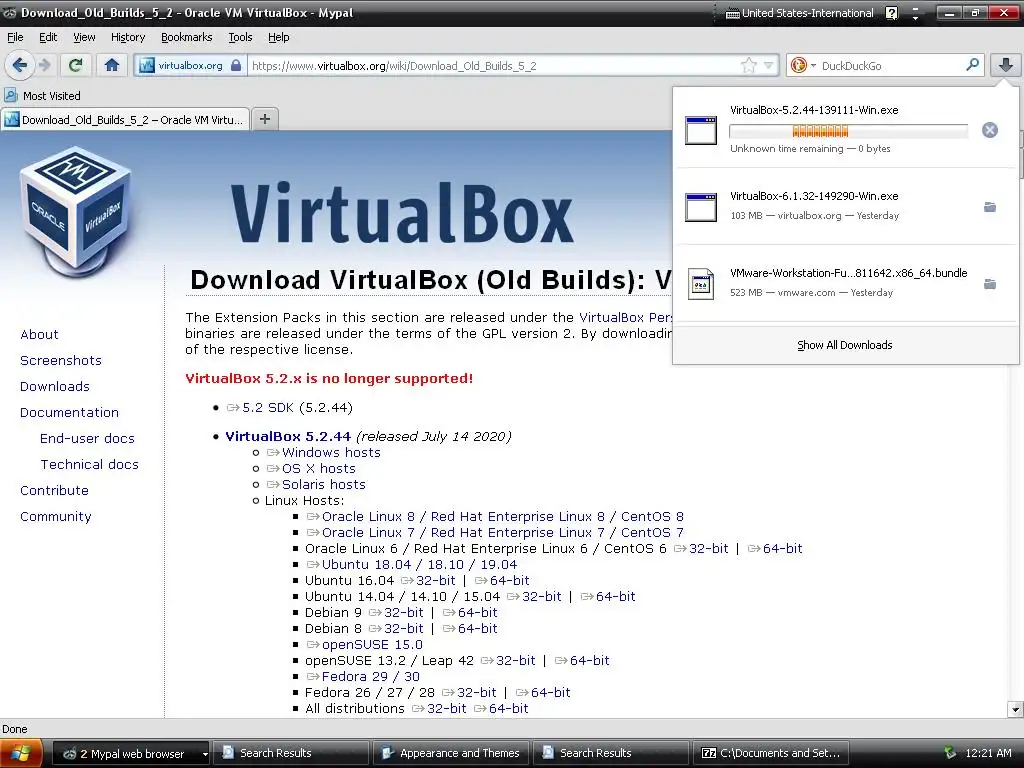Open the Bookmarks menu
Viewport: 1024px width, 768px height.
click(x=186, y=37)
